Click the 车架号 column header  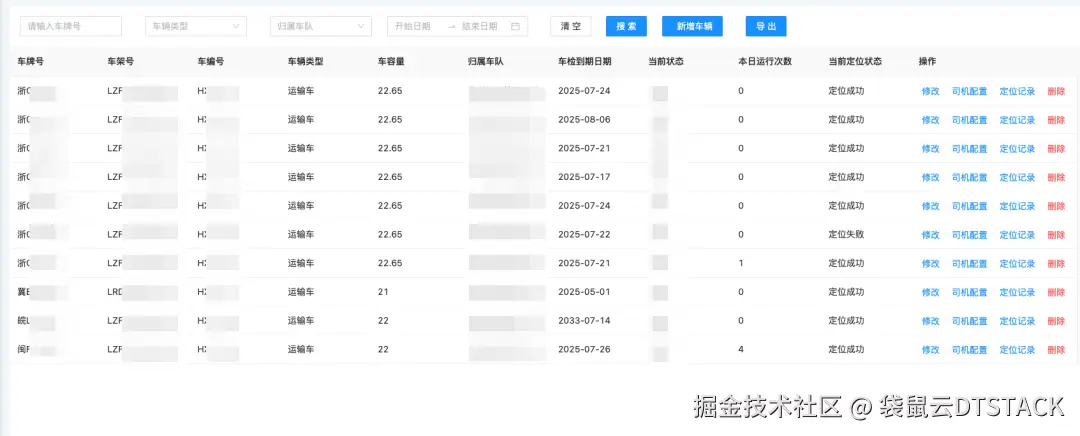[121, 61]
